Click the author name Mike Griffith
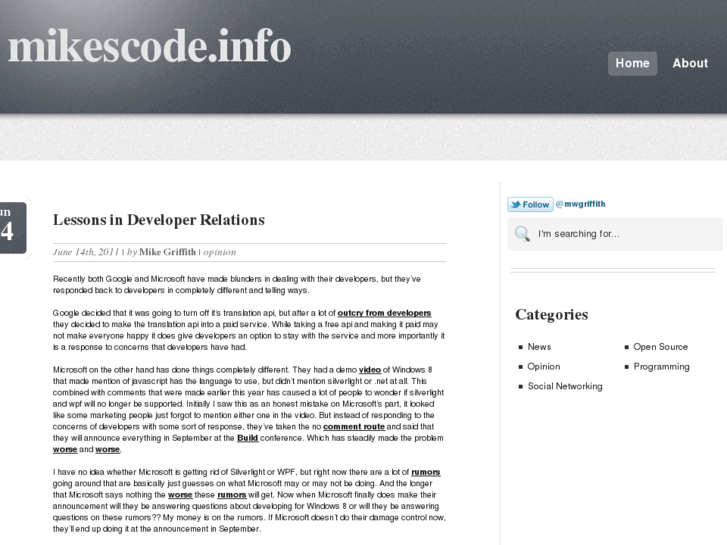This screenshot has width=727, height=545. point(167,252)
